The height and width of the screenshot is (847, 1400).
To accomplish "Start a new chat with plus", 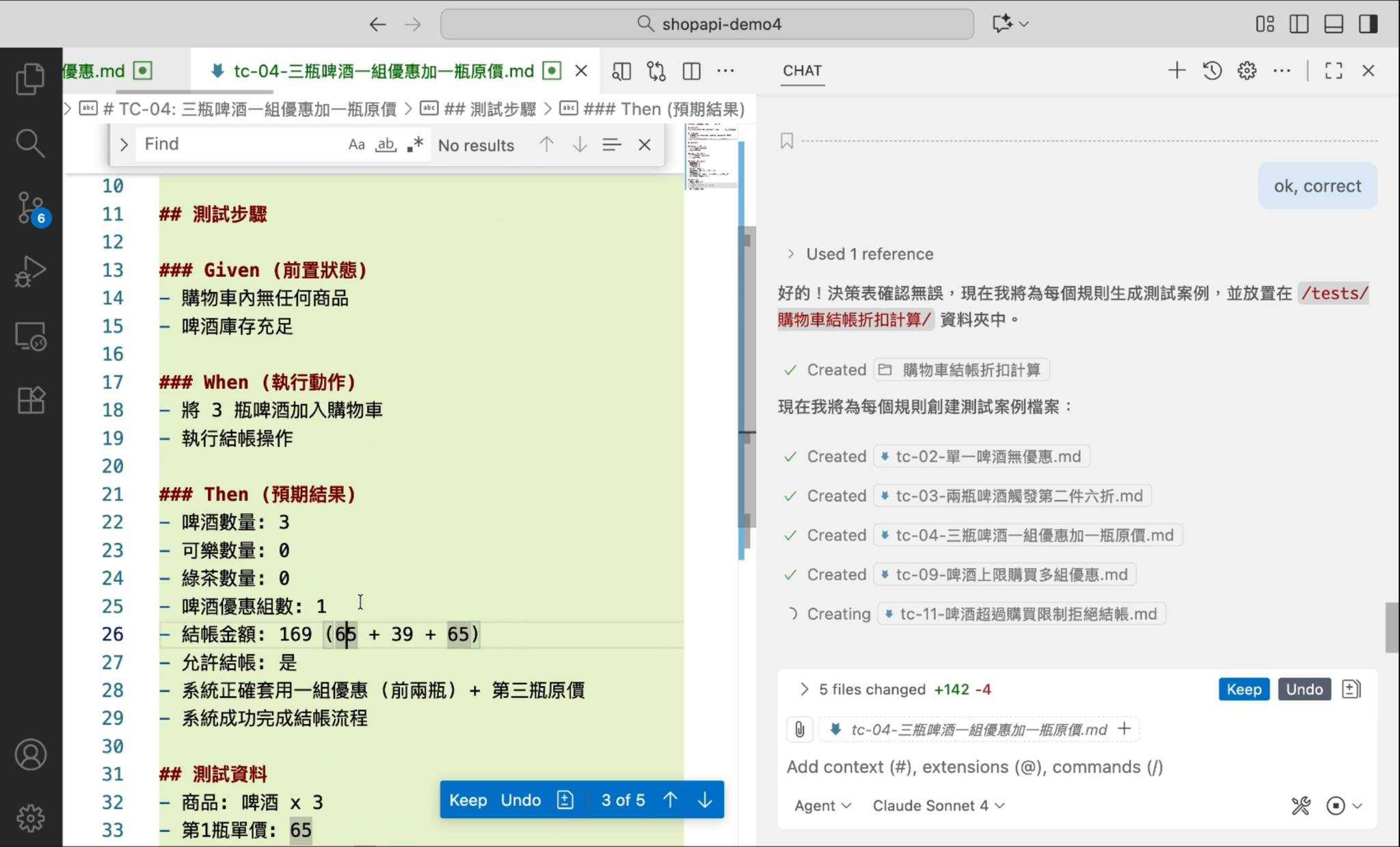I will click(x=1176, y=70).
